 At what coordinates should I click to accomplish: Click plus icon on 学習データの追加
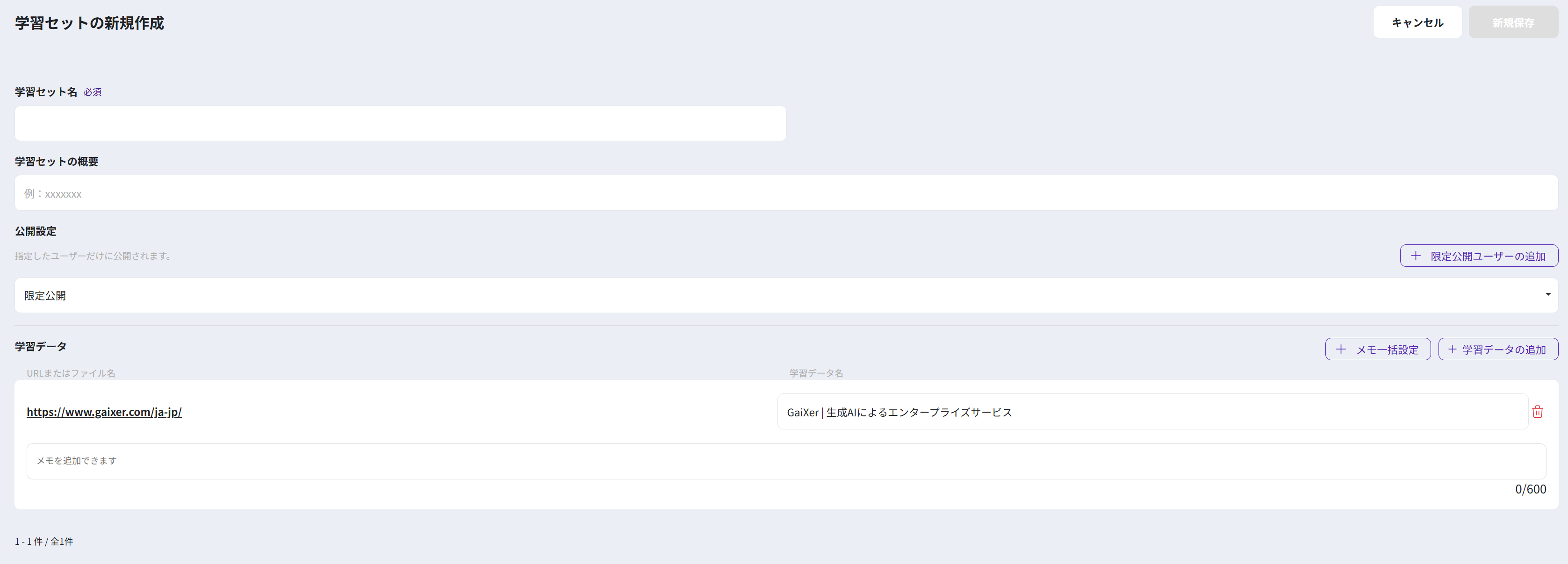pyautogui.click(x=1452, y=349)
